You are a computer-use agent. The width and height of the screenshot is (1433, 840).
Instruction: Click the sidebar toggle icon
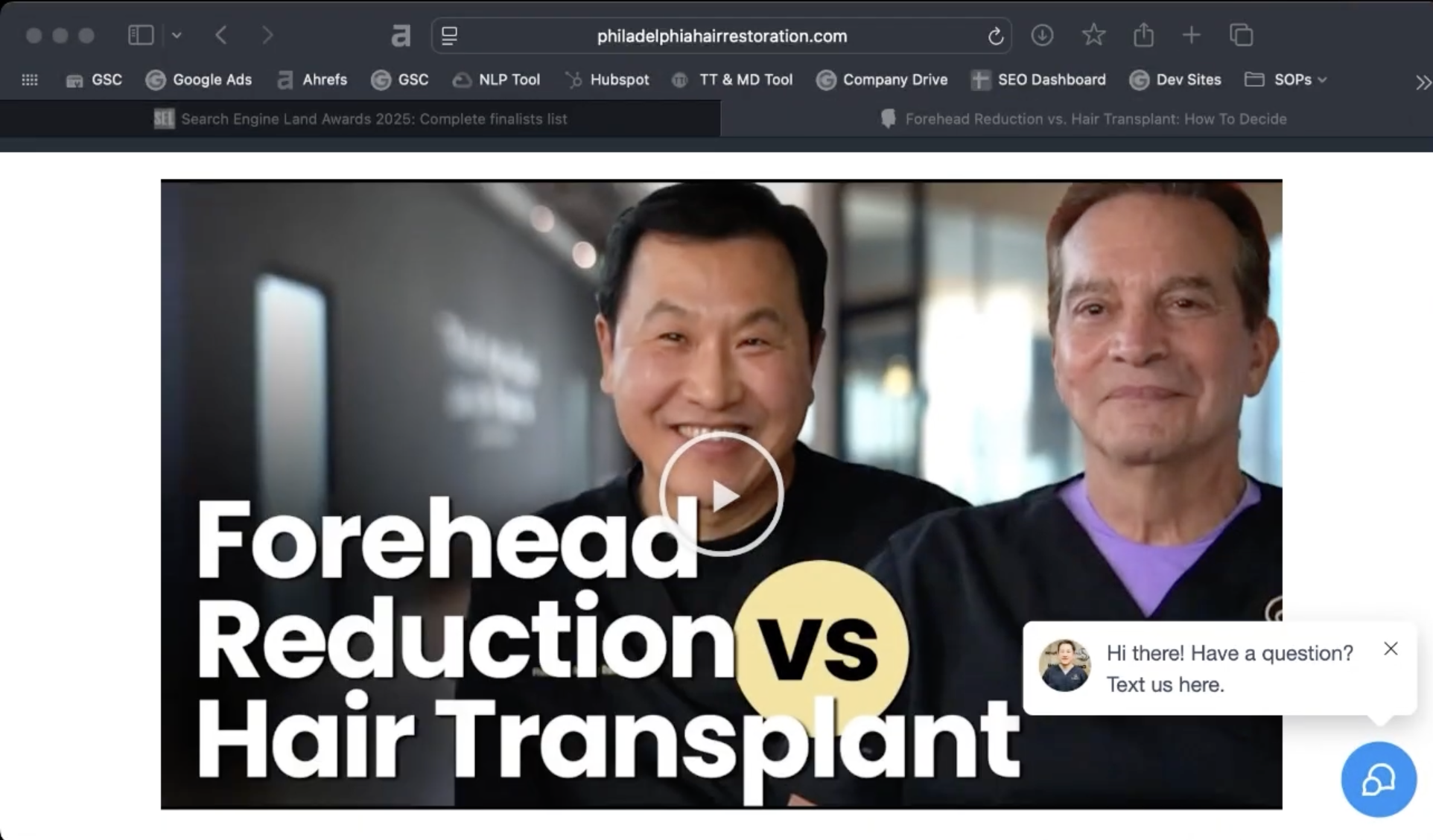[x=141, y=35]
